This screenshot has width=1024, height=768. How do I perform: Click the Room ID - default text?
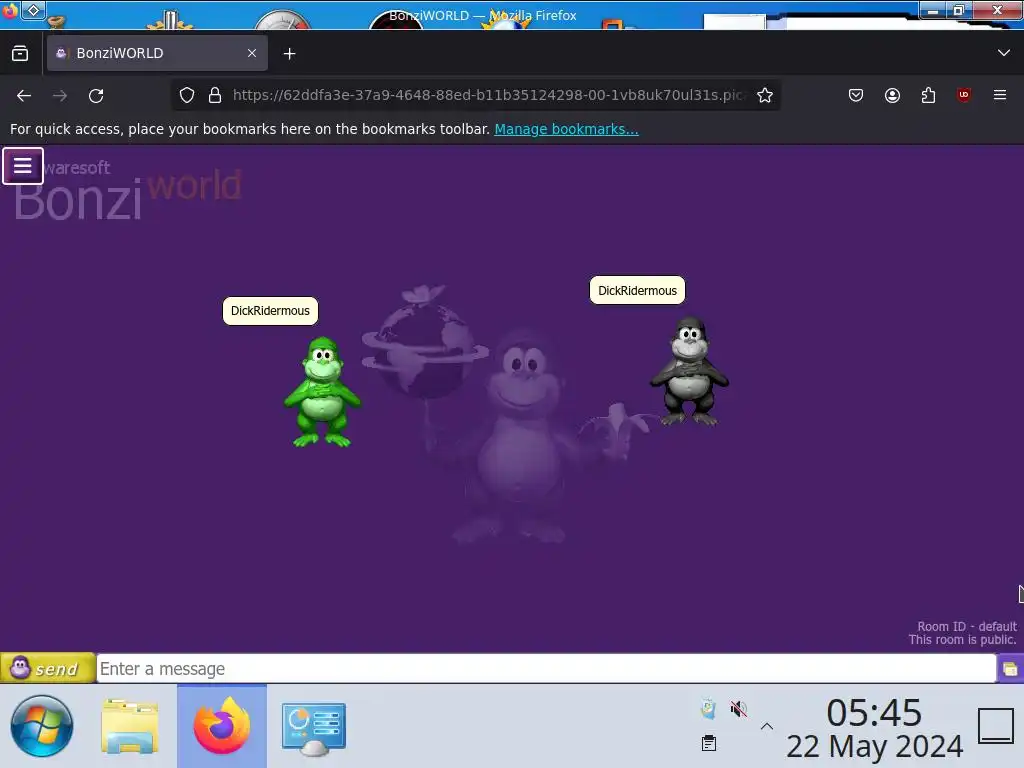(x=967, y=626)
